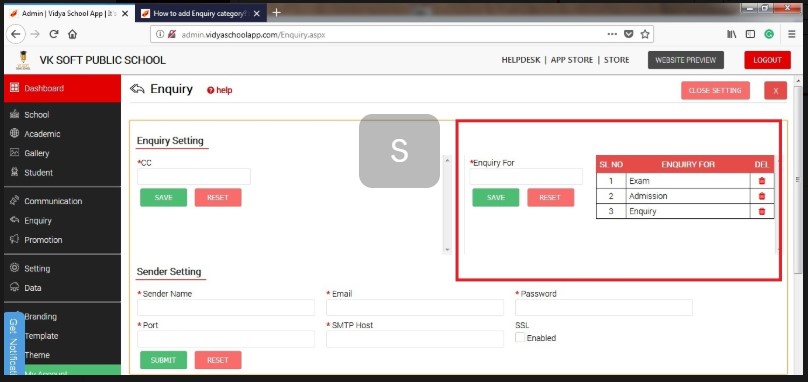Open the browser home page icon
This screenshot has width=808, height=382.
73,34
